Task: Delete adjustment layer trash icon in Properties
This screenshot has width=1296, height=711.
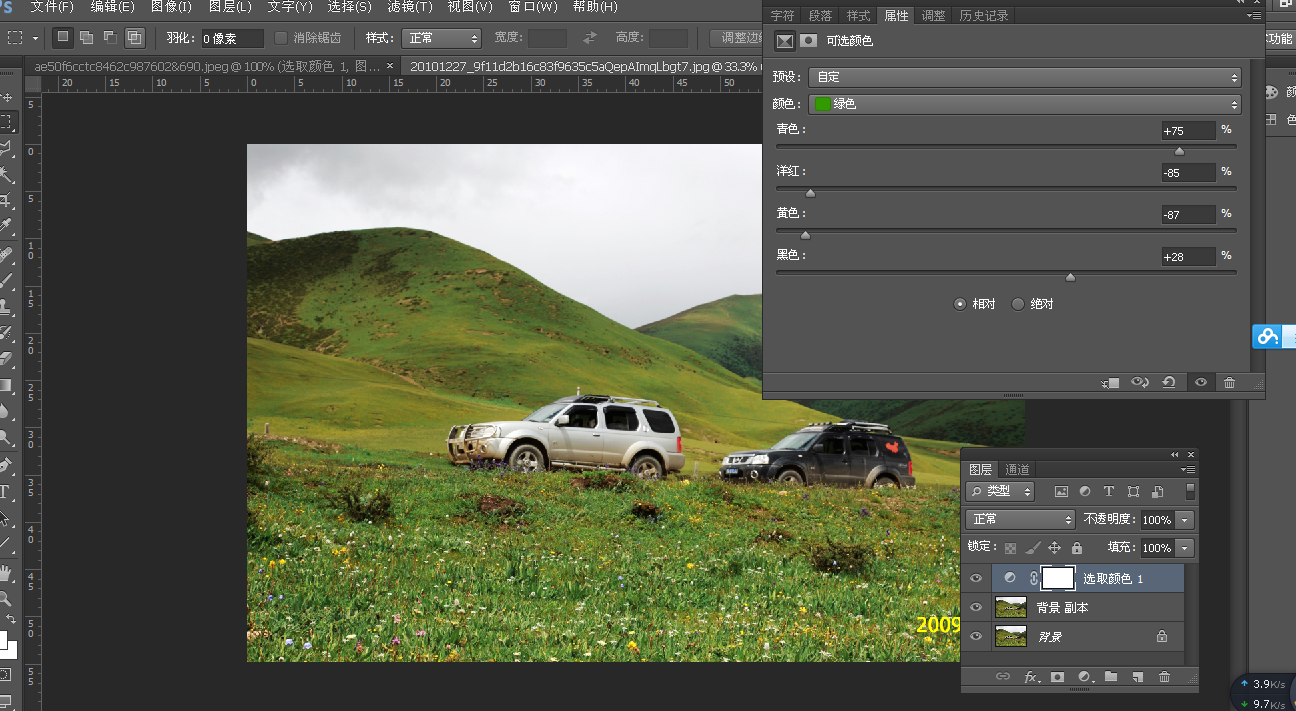Action: point(1229,383)
